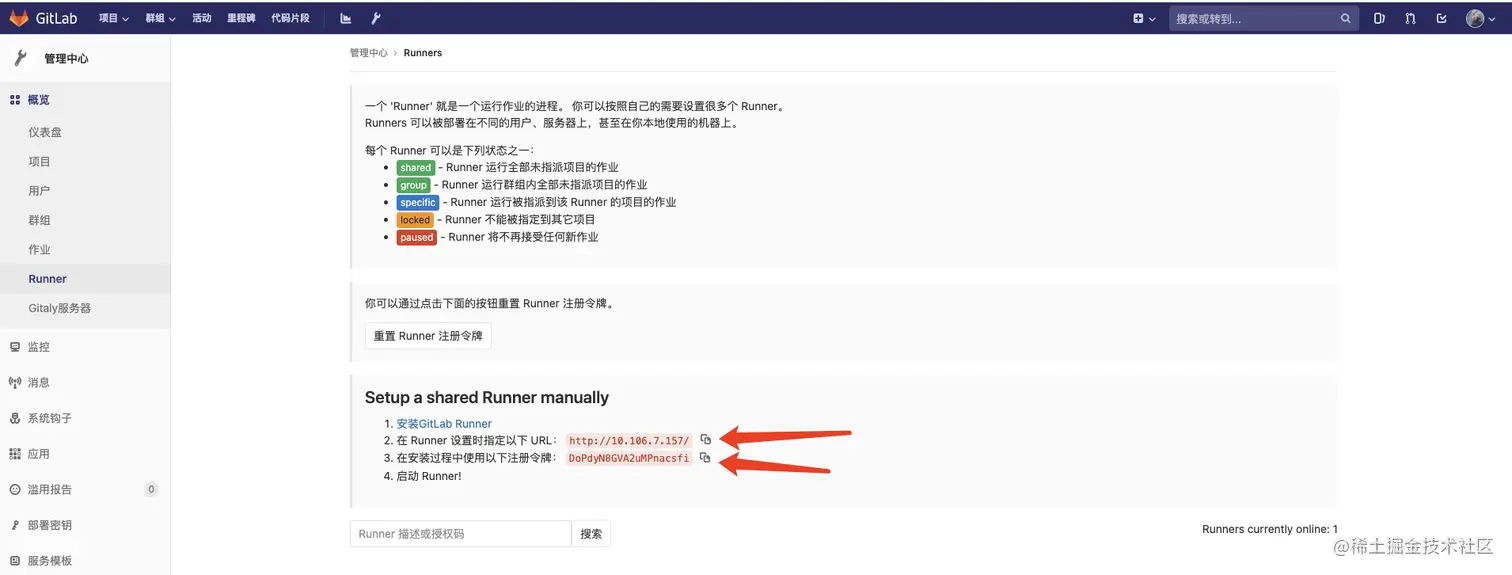Screen dimensions: 1512x575
Task: Click the 滥用报告 count badge 0
Action: (151, 490)
